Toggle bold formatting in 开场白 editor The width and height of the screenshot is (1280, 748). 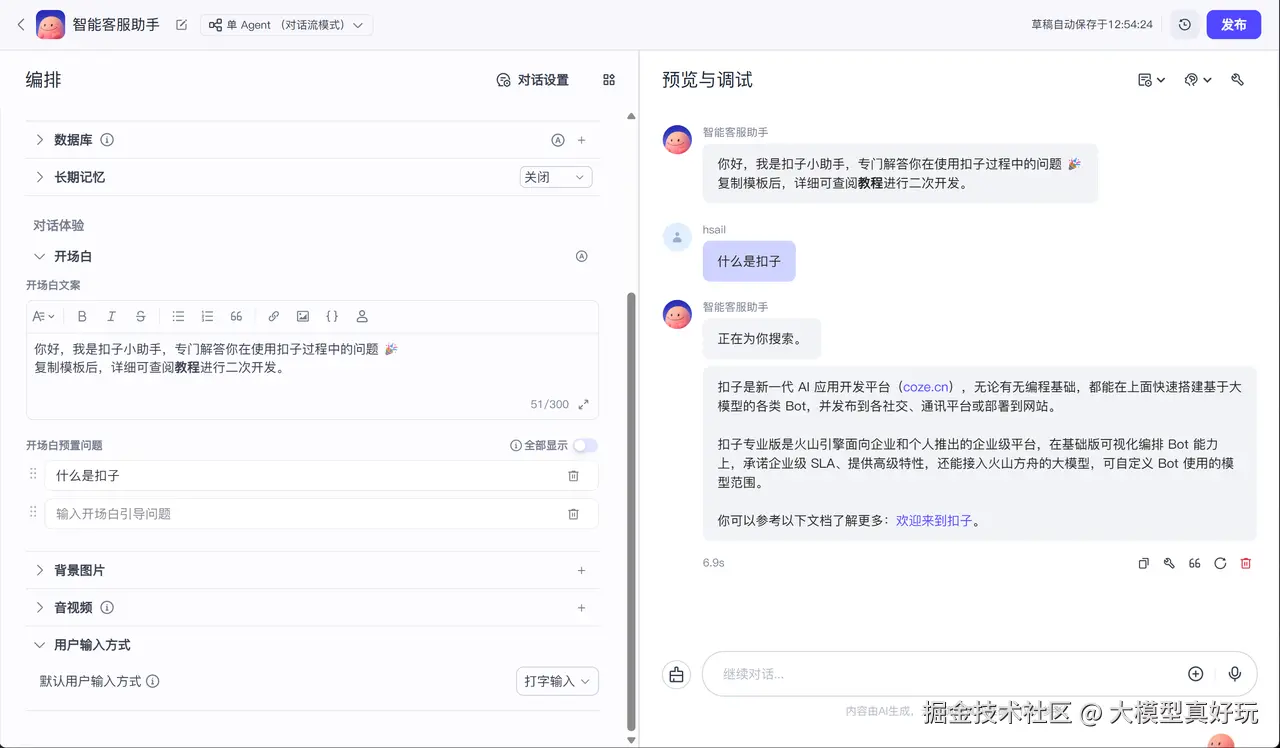pos(82,316)
